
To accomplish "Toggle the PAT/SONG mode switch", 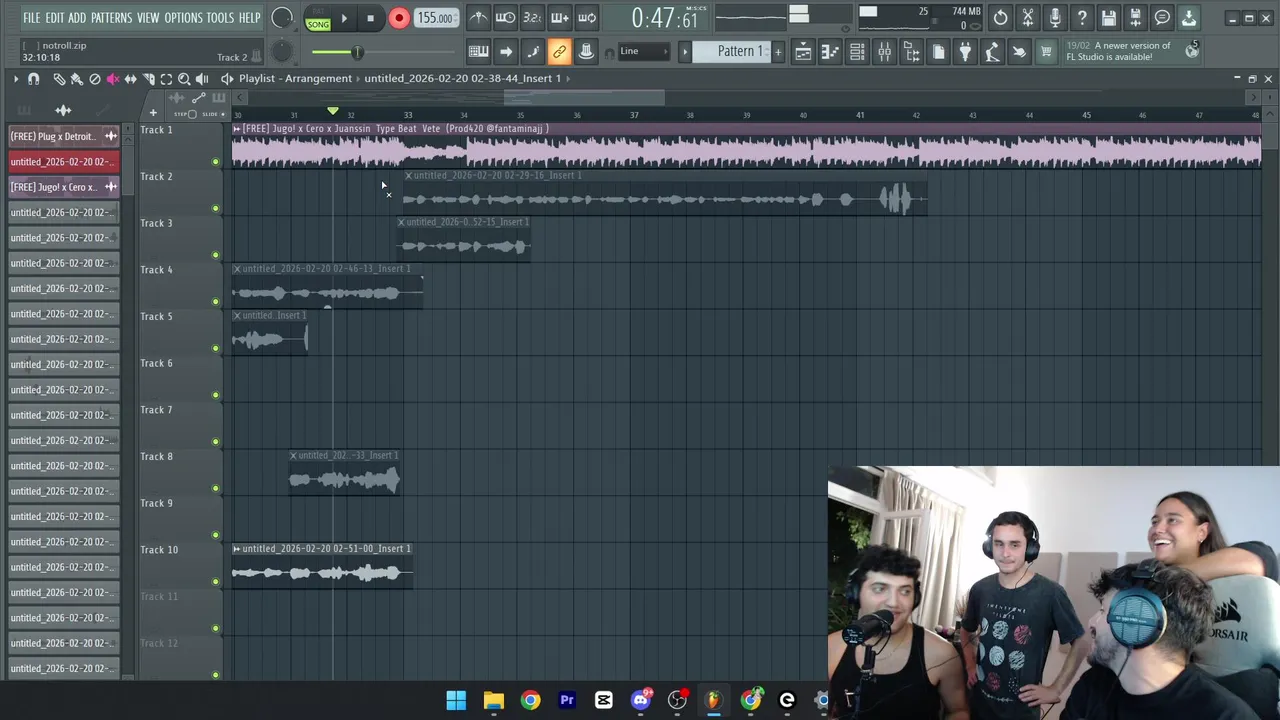I will [318, 19].
